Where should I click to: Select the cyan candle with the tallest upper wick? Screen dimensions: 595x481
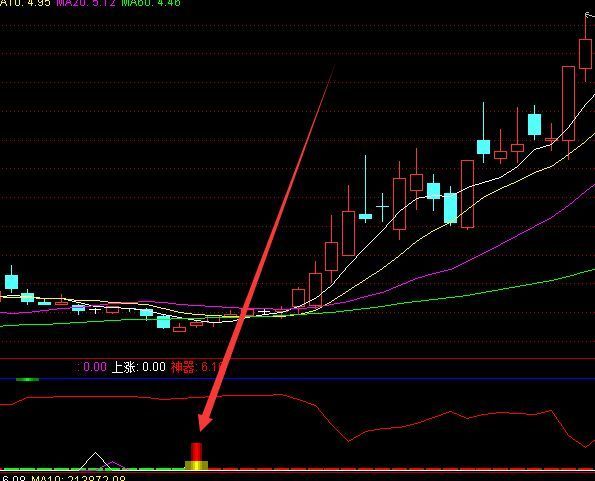365,217
